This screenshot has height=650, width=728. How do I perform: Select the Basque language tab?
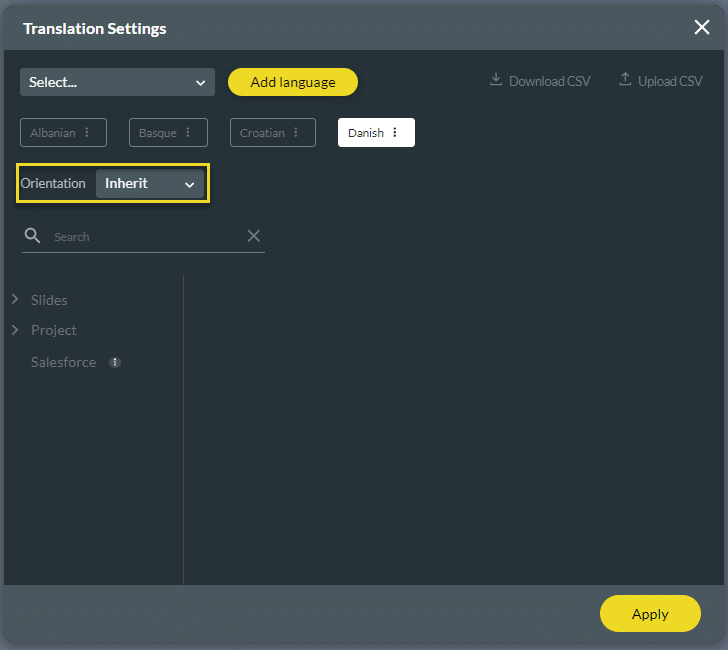[158, 133]
